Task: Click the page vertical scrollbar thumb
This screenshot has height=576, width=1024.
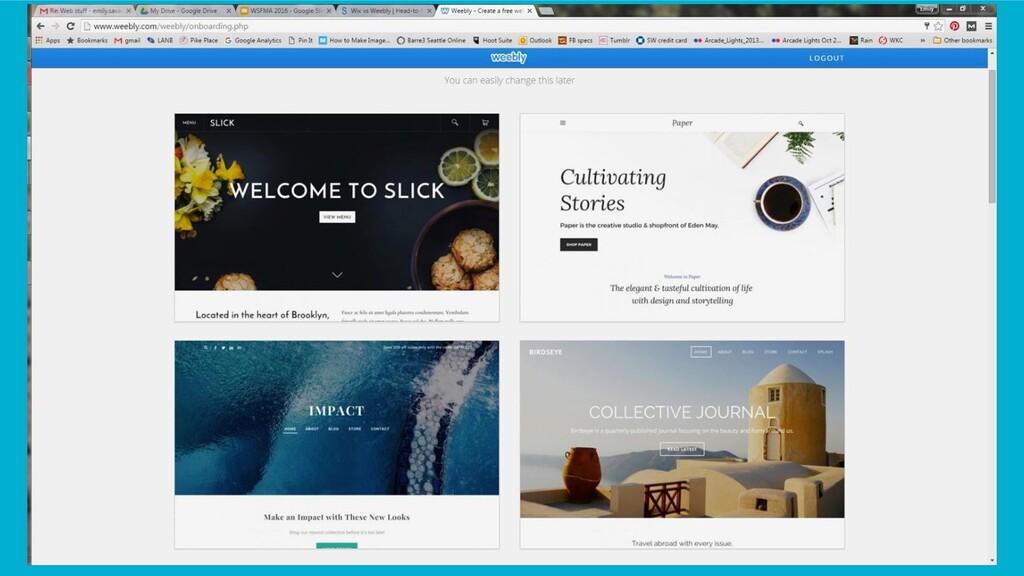Action: coord(992,136)
